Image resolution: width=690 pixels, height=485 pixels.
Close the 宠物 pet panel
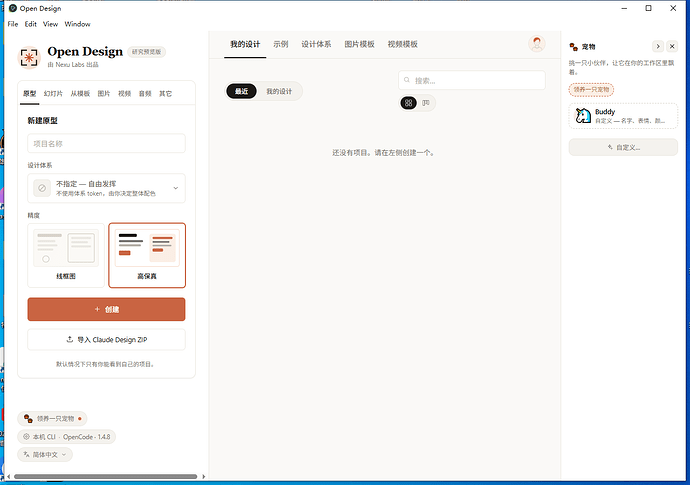pyautogui.click(x=672, y=46)
